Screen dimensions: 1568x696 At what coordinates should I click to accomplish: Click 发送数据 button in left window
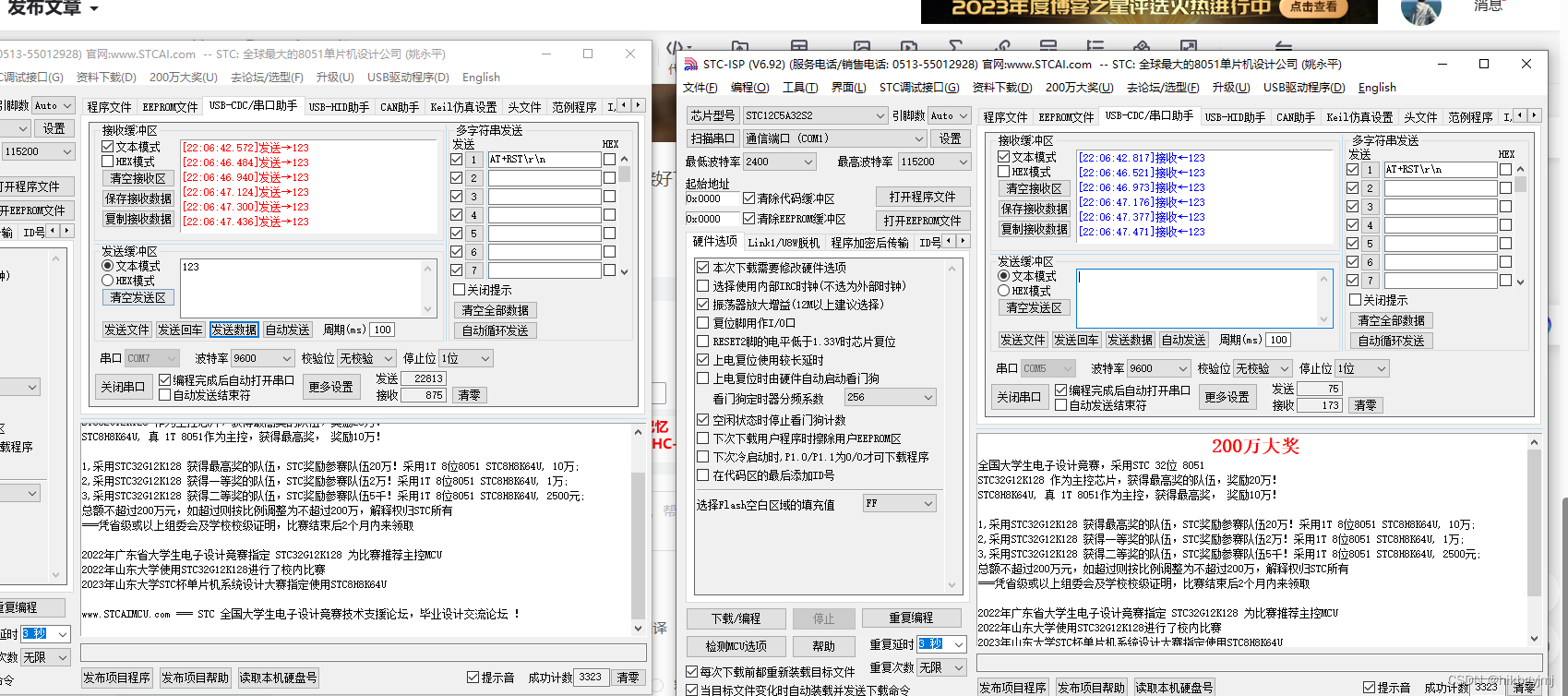(x=233, y=330)
